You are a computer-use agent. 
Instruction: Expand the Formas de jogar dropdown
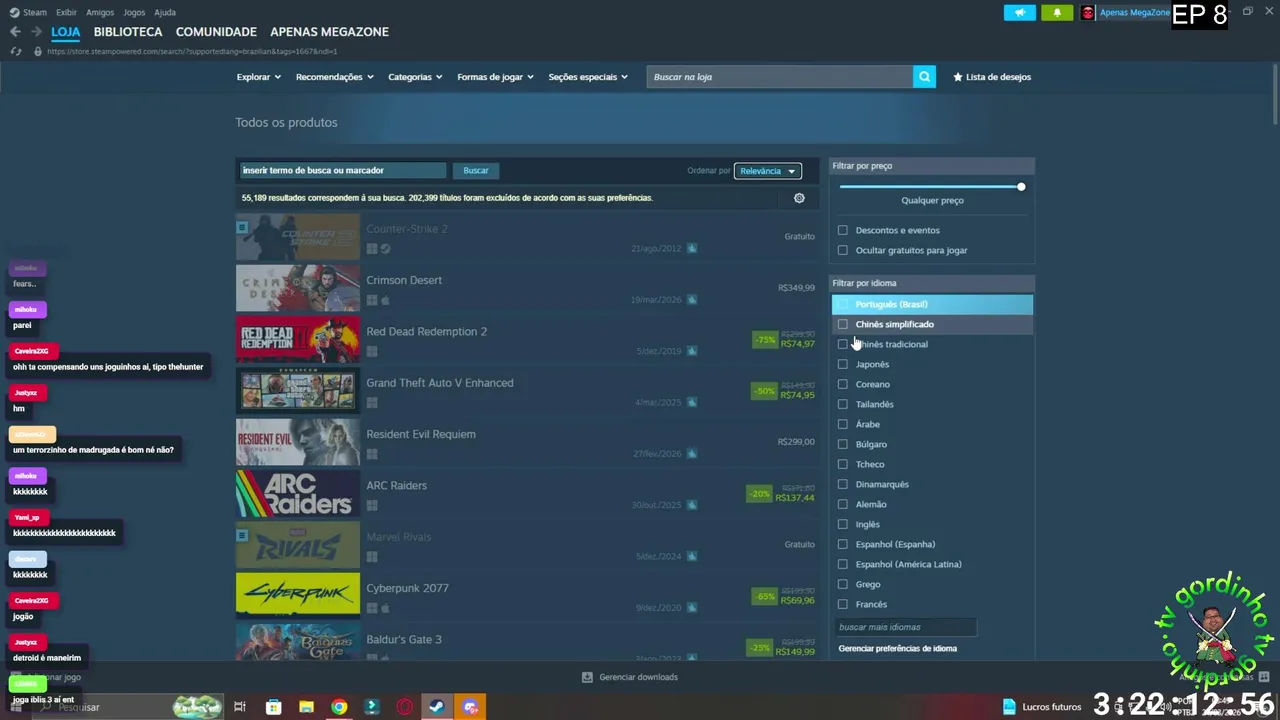pos(495,77)
